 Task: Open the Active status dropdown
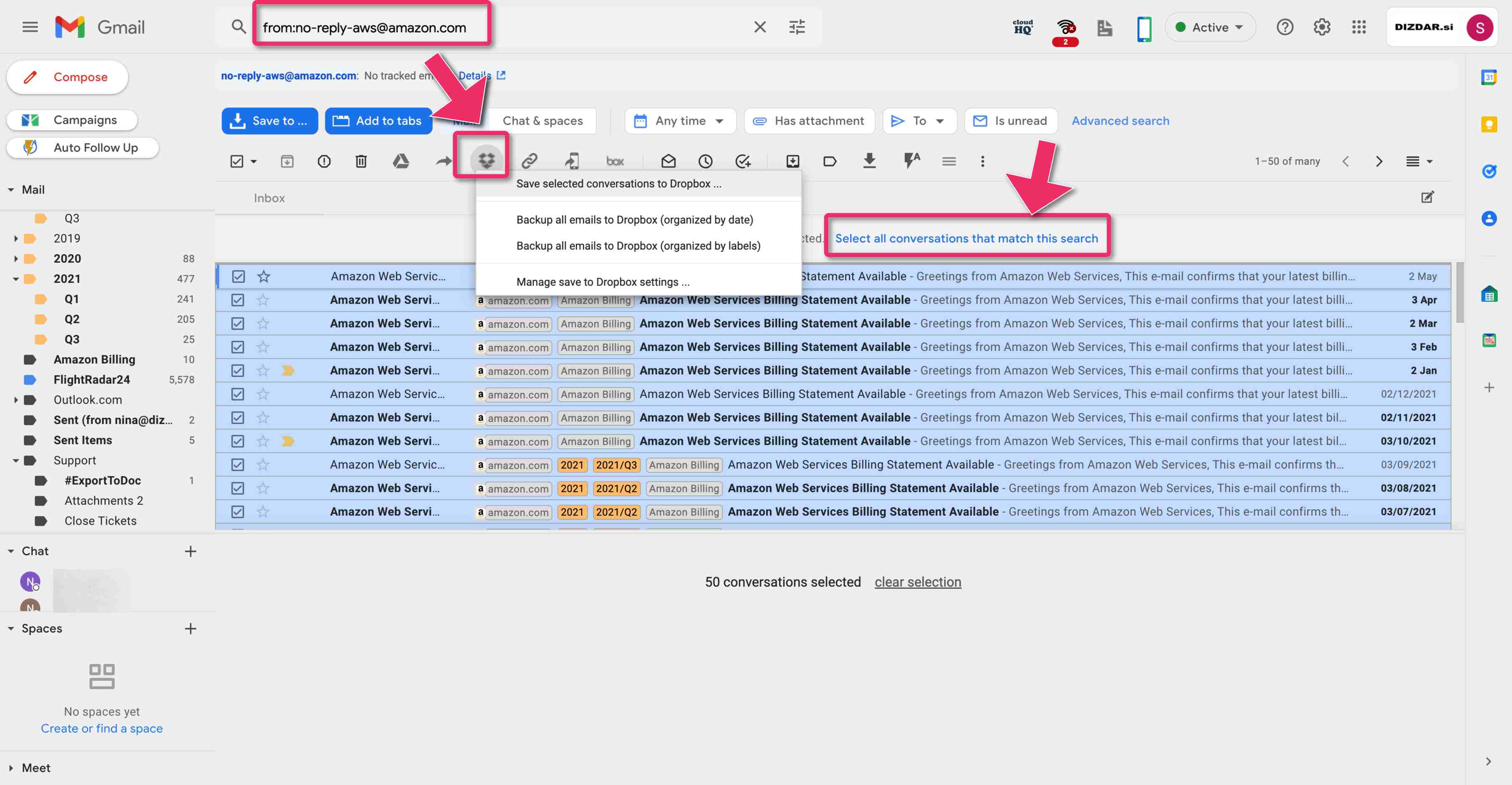(1210, 27)
